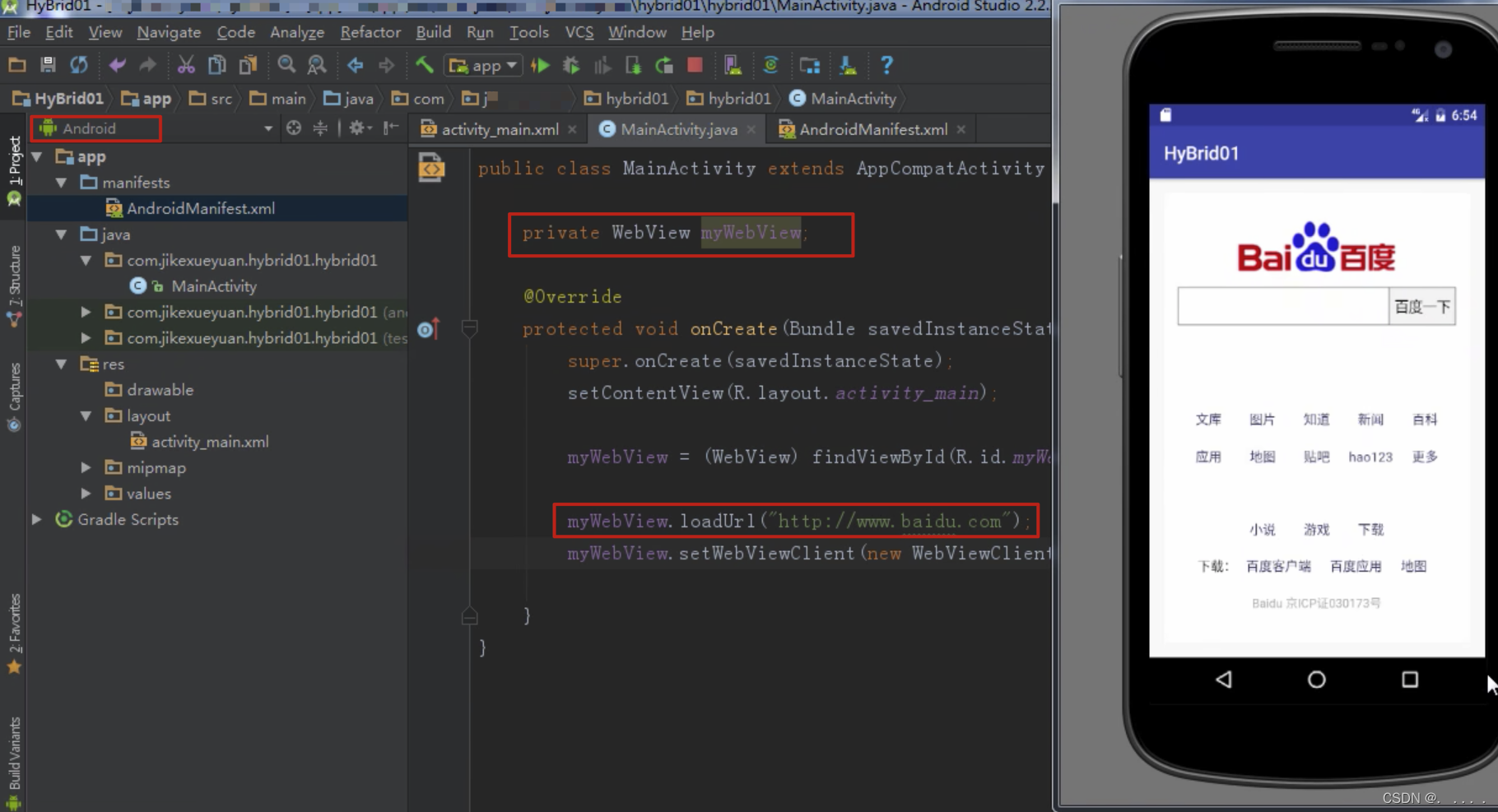
Task: Click Scroll from Source target icon
Action: (x=294, y=128)
